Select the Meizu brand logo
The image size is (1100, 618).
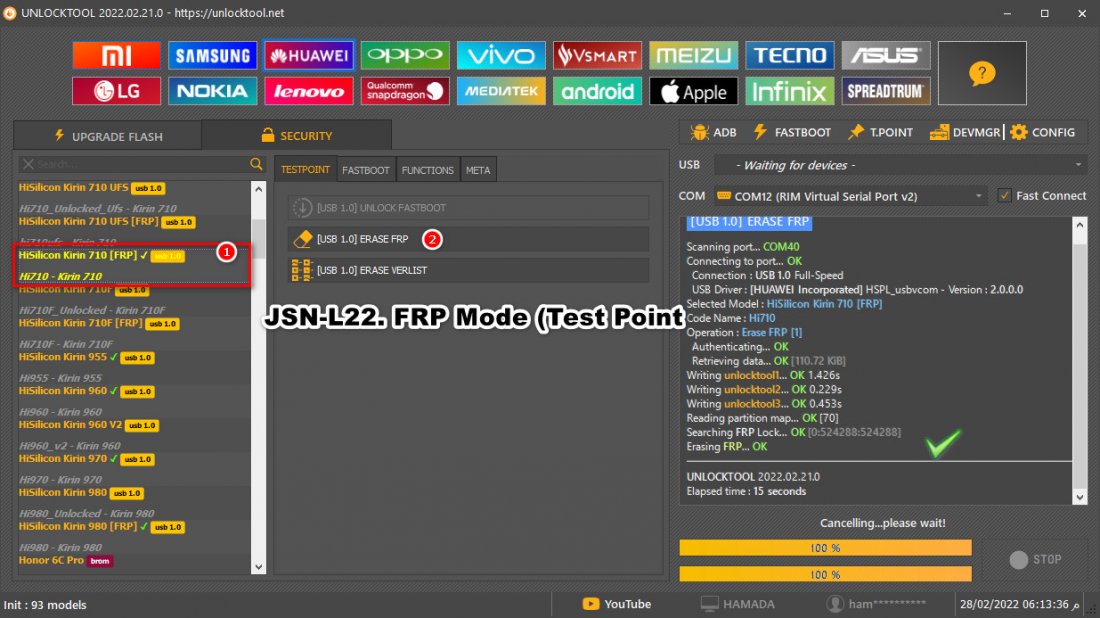pos(693,55)
